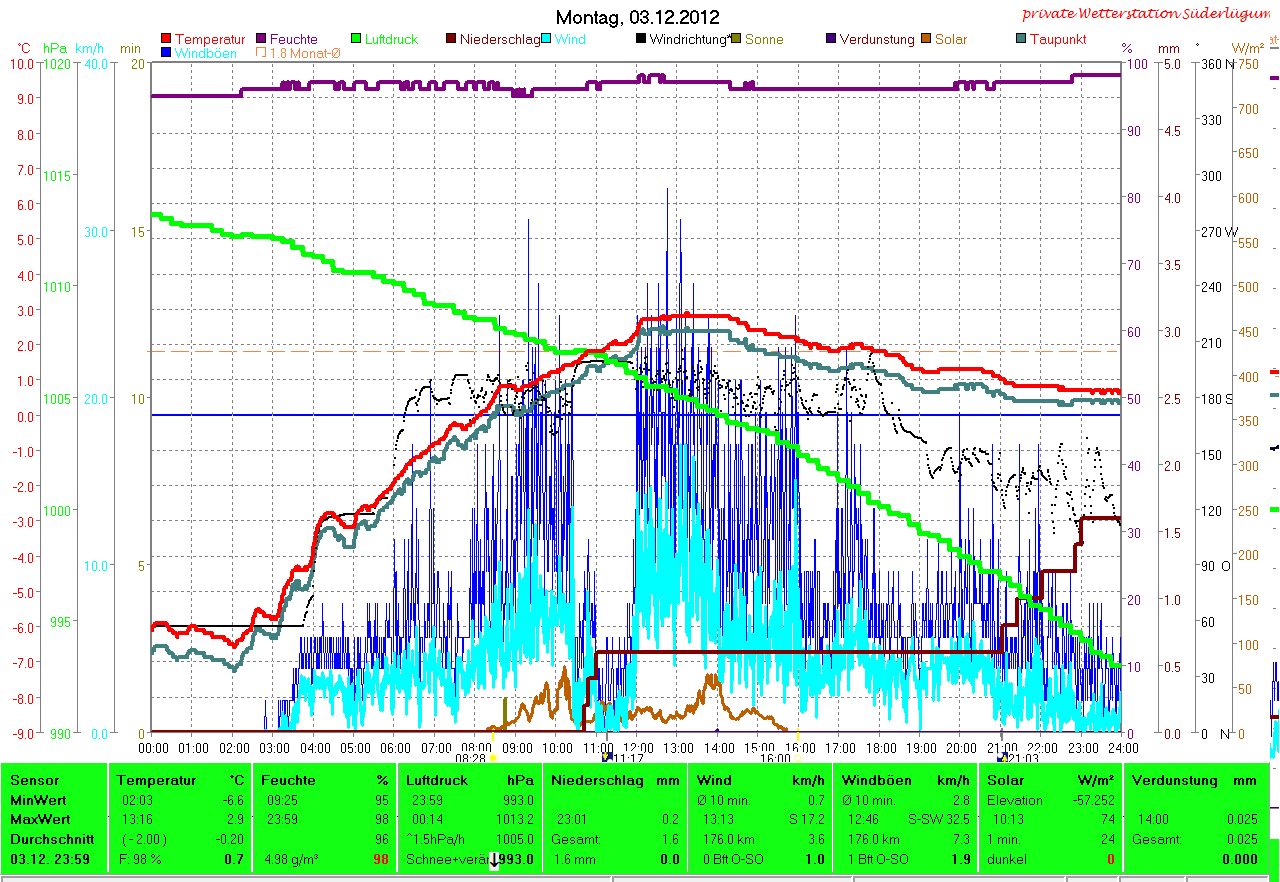Screen dimensions: 1280x882
Task: Click the title 'Montag, 03.12.2012'
Action: pyautogui.click(x=637, y=18)
